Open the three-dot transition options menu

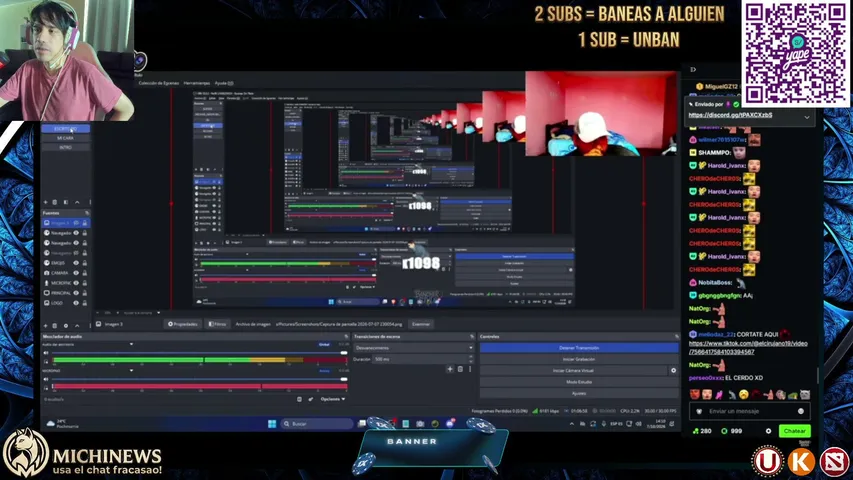tap(470, 369)
